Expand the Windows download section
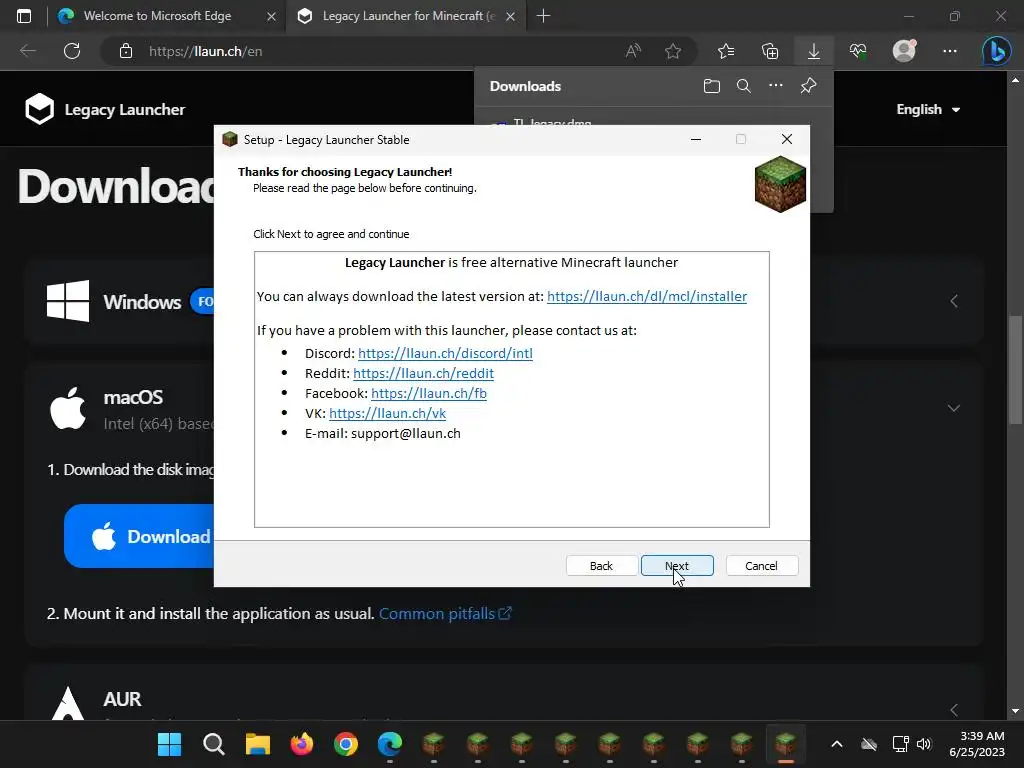 953,301
